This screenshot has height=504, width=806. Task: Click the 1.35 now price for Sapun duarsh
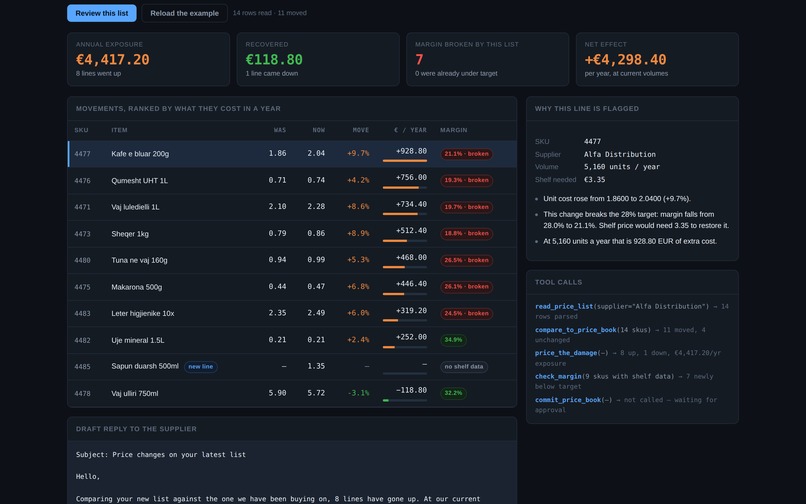point(316,366)
